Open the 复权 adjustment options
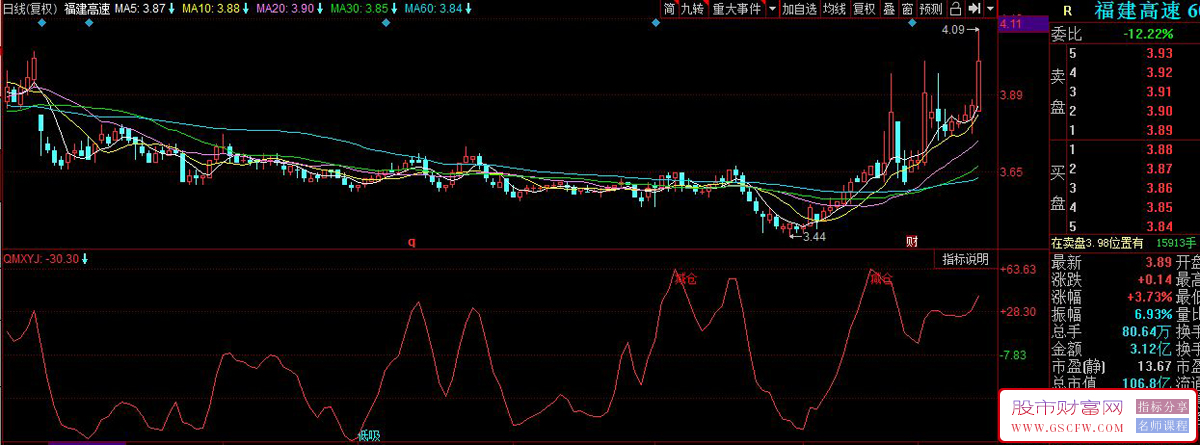This screenshot has height=445, width=1200. (864, 9)
